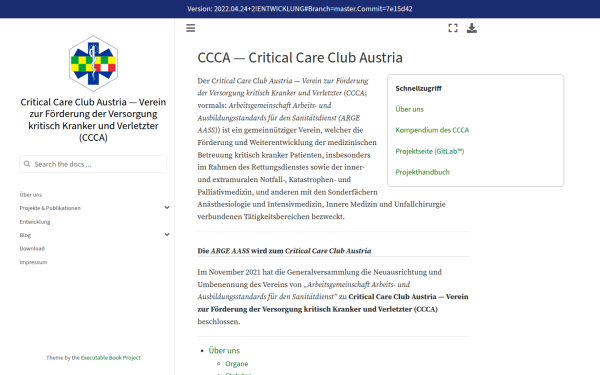Click the 'Die ARGE AASS wird zum' subheading
The width and height of the screenshot is (600, 375).
tap(284, 251)
